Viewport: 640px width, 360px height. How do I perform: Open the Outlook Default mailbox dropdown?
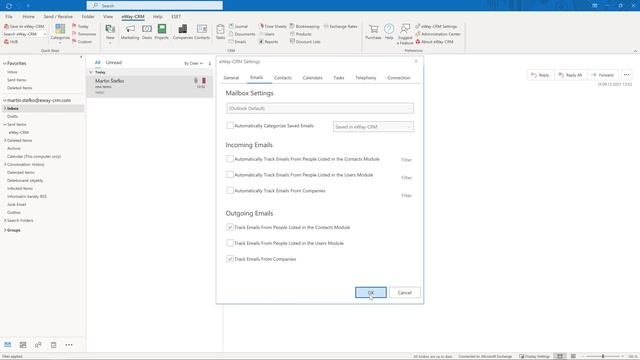320,108
